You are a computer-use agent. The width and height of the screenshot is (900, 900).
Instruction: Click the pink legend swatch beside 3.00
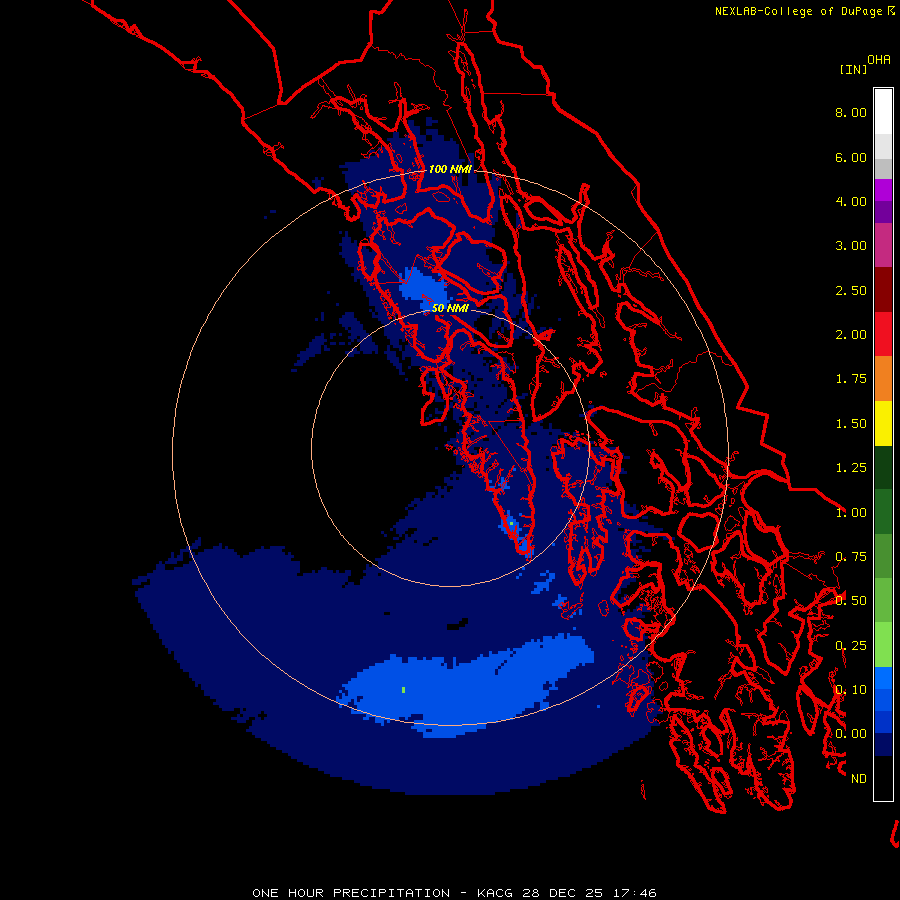pos(883,245)
